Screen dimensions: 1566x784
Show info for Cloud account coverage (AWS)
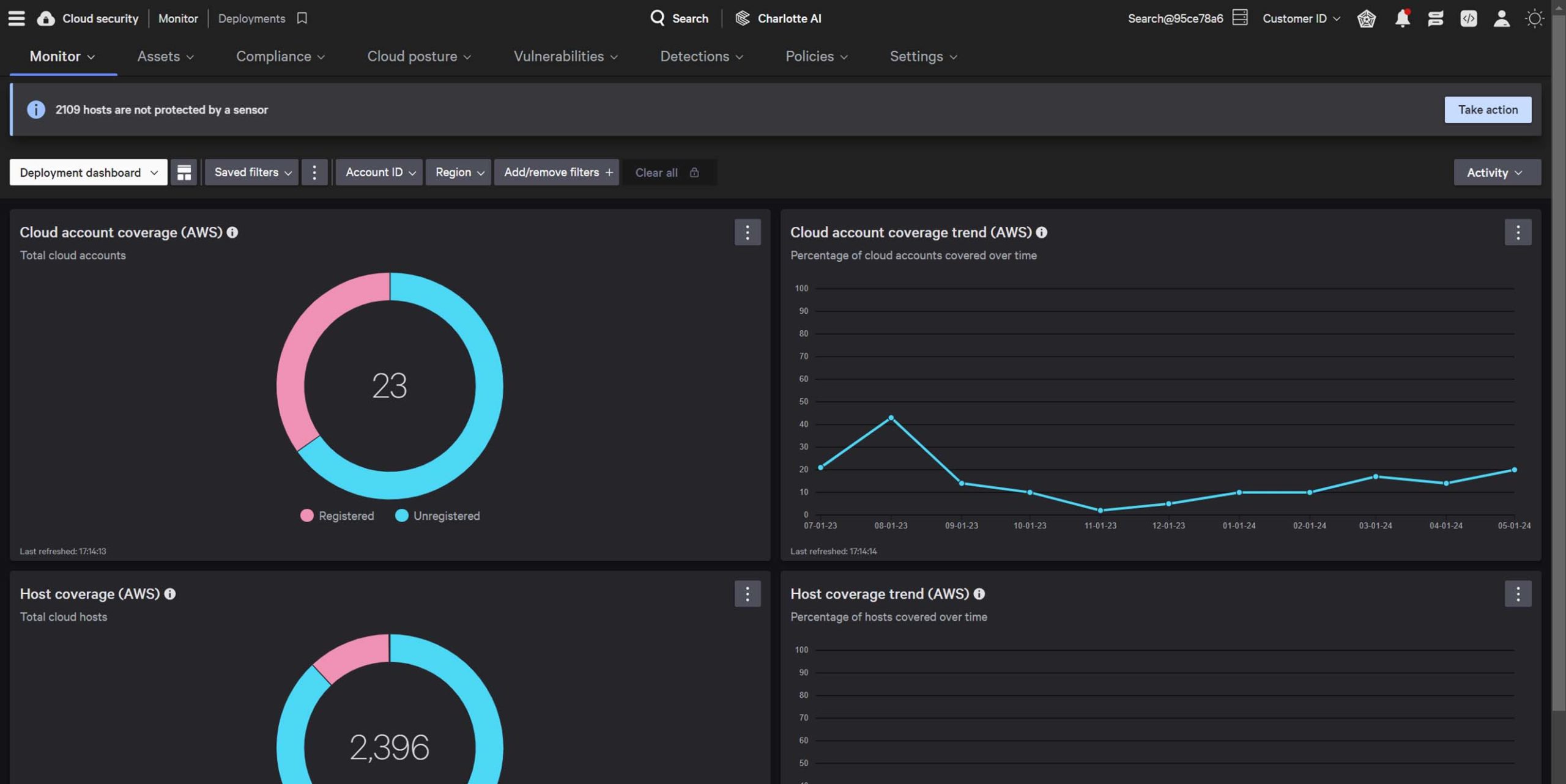coord(232,232)
